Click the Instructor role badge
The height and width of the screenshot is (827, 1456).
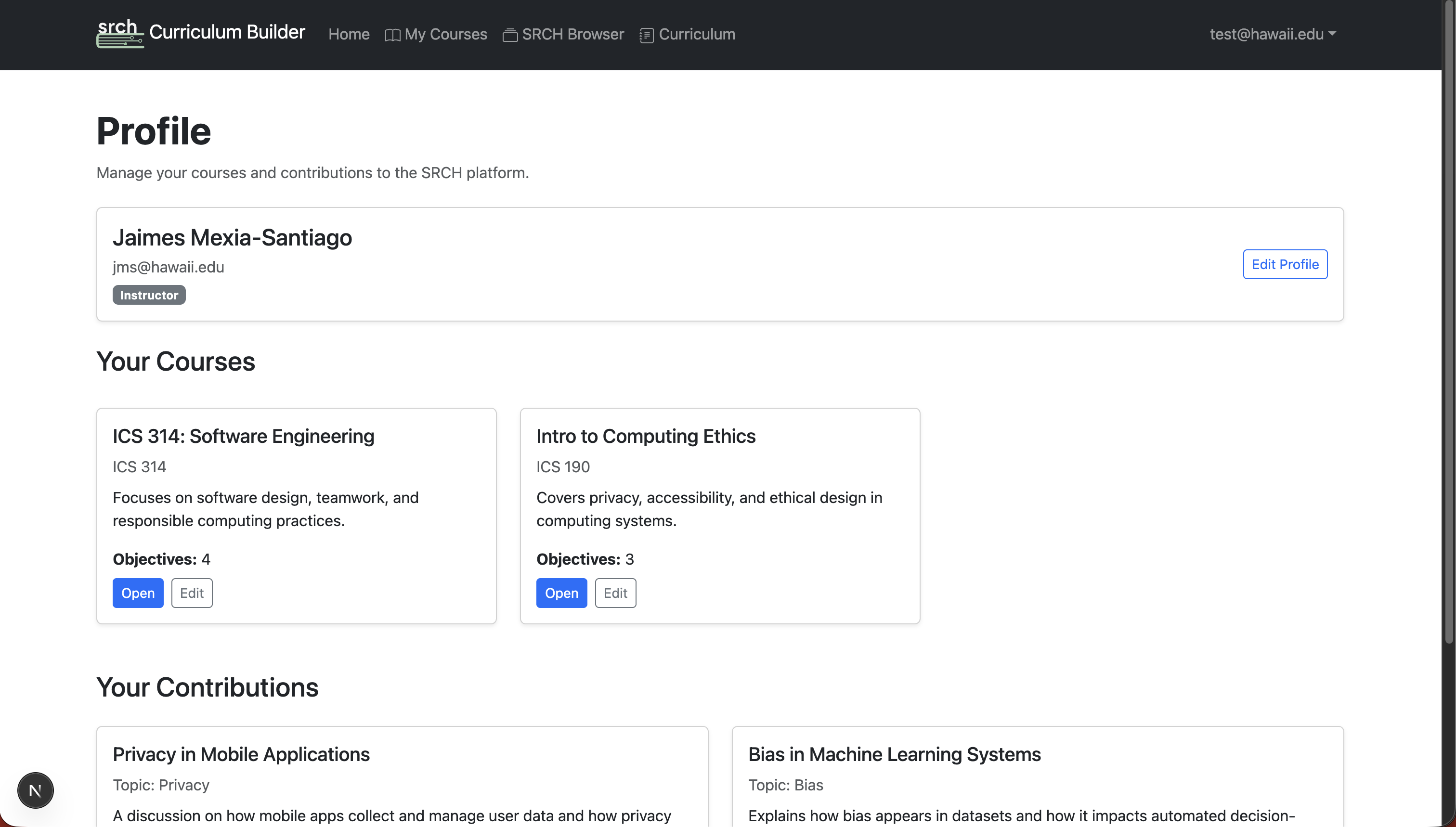tap(149, 295)
